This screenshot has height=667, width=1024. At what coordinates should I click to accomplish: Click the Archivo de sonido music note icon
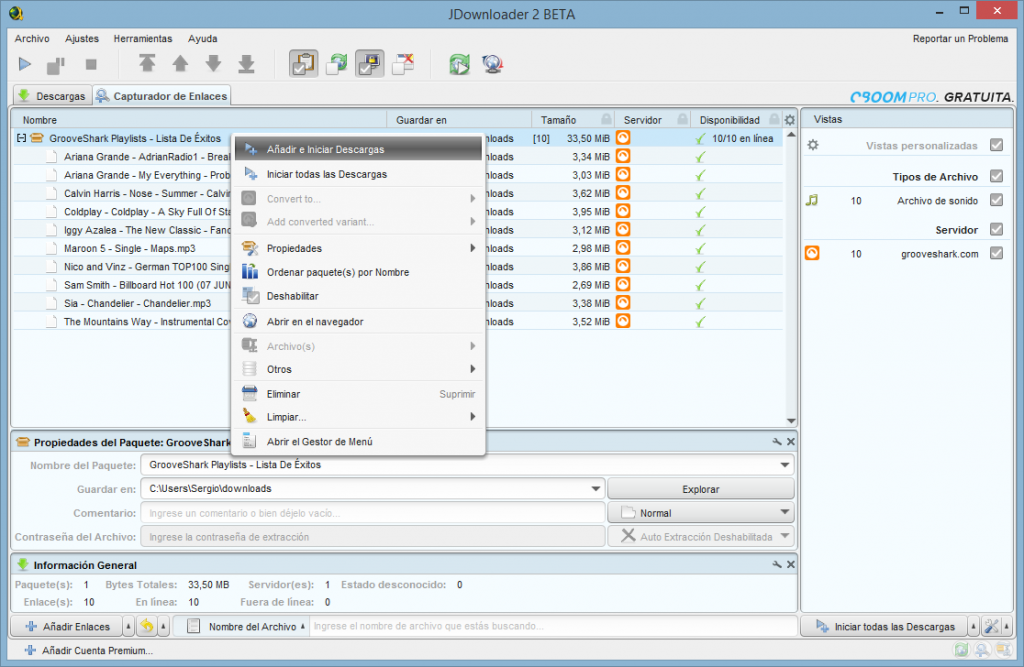812,200
